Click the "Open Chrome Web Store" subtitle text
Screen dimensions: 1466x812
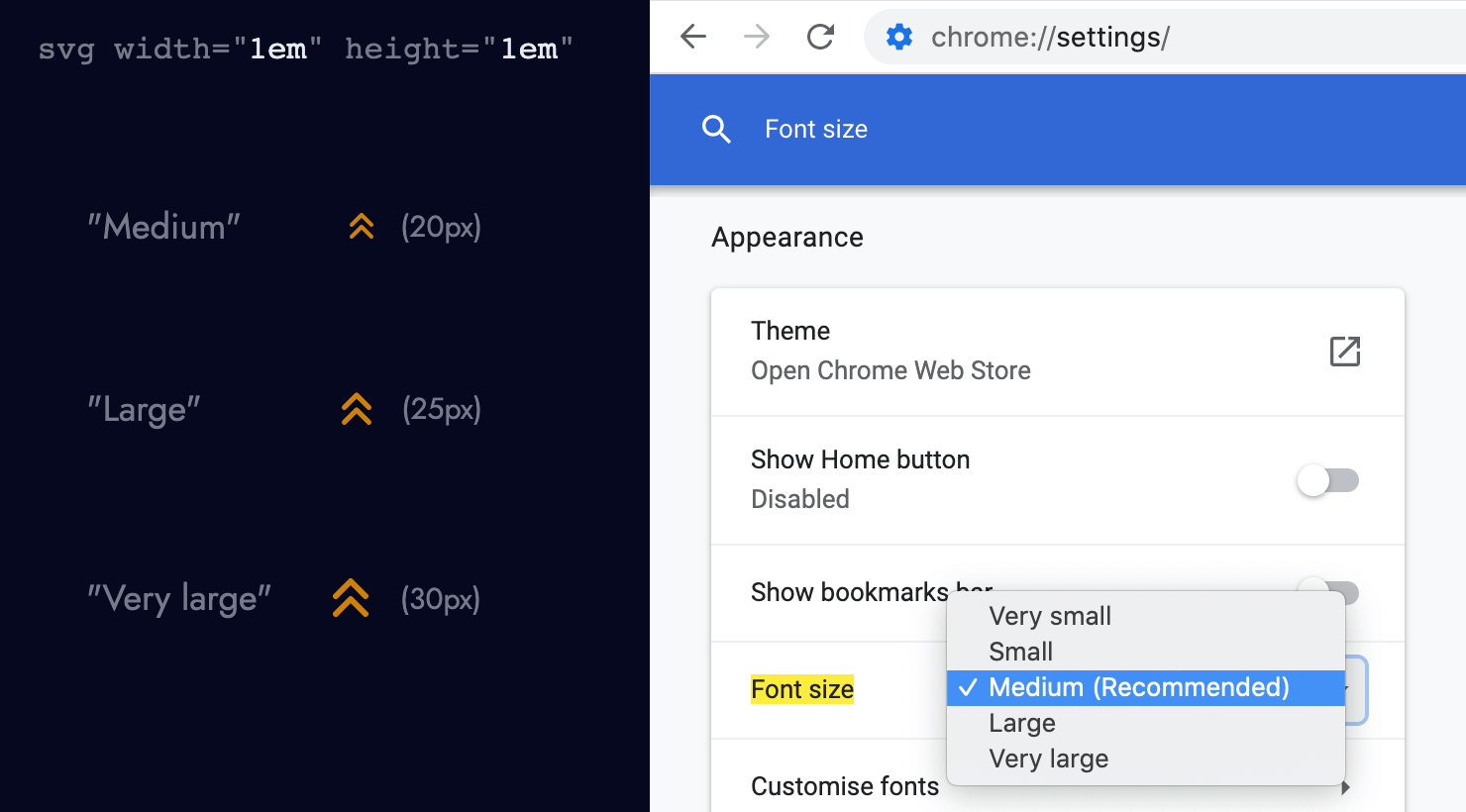pyautogui.click(x=890, y=370)
